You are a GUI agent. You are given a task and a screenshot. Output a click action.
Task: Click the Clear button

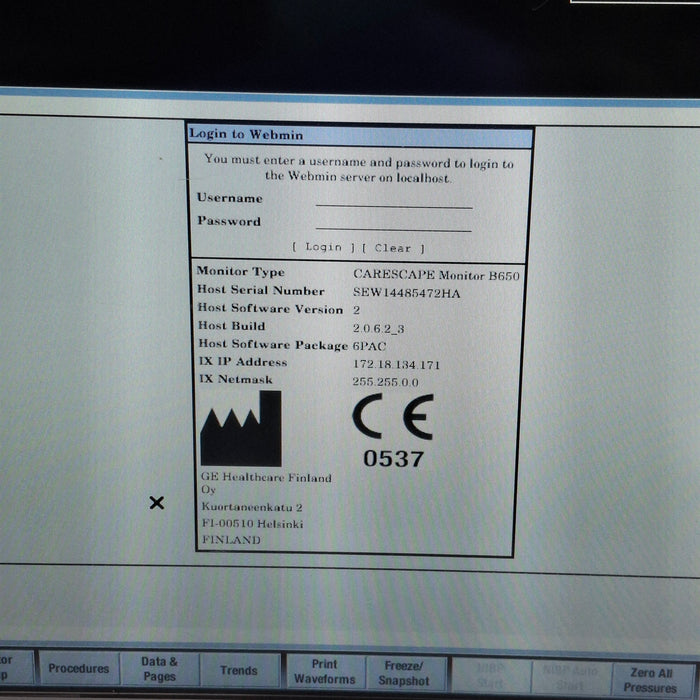point(393,248)
